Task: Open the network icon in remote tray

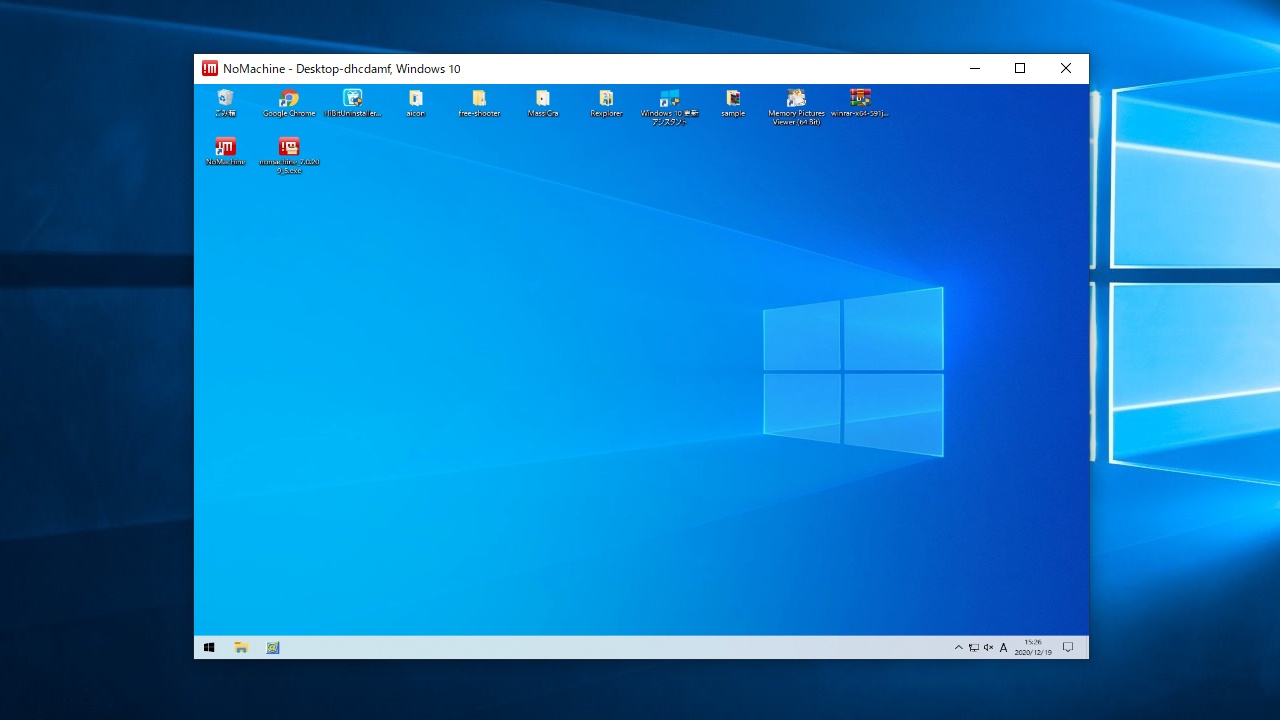Action: tap(973, 648)
